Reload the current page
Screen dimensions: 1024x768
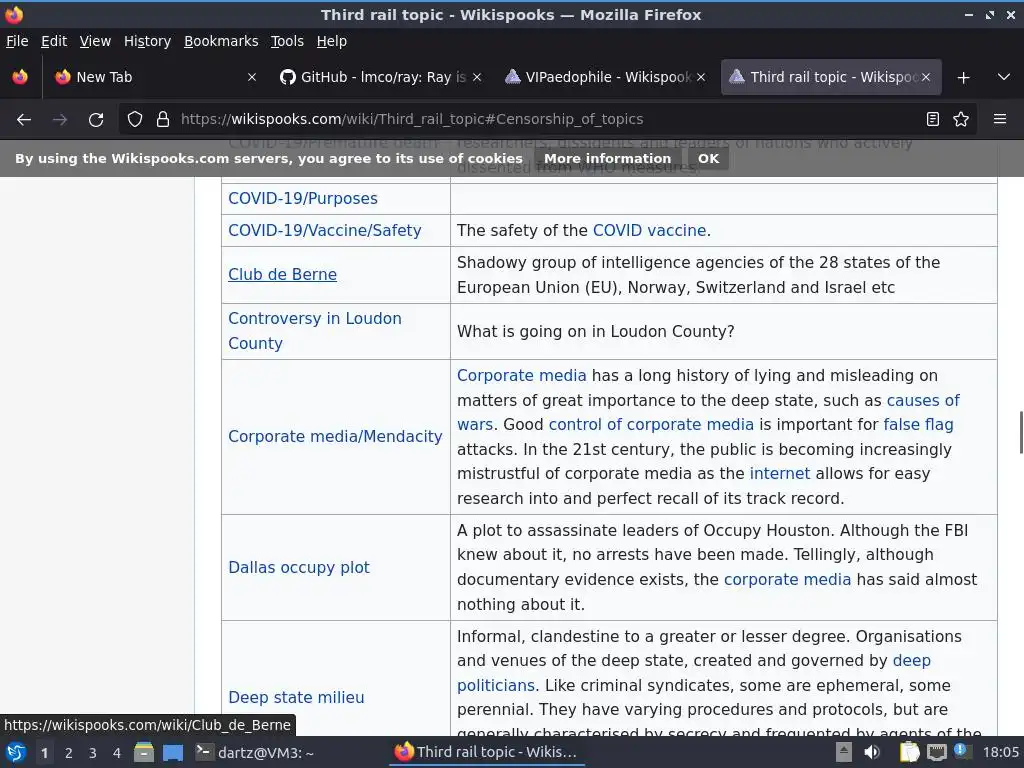coord(96,120)
